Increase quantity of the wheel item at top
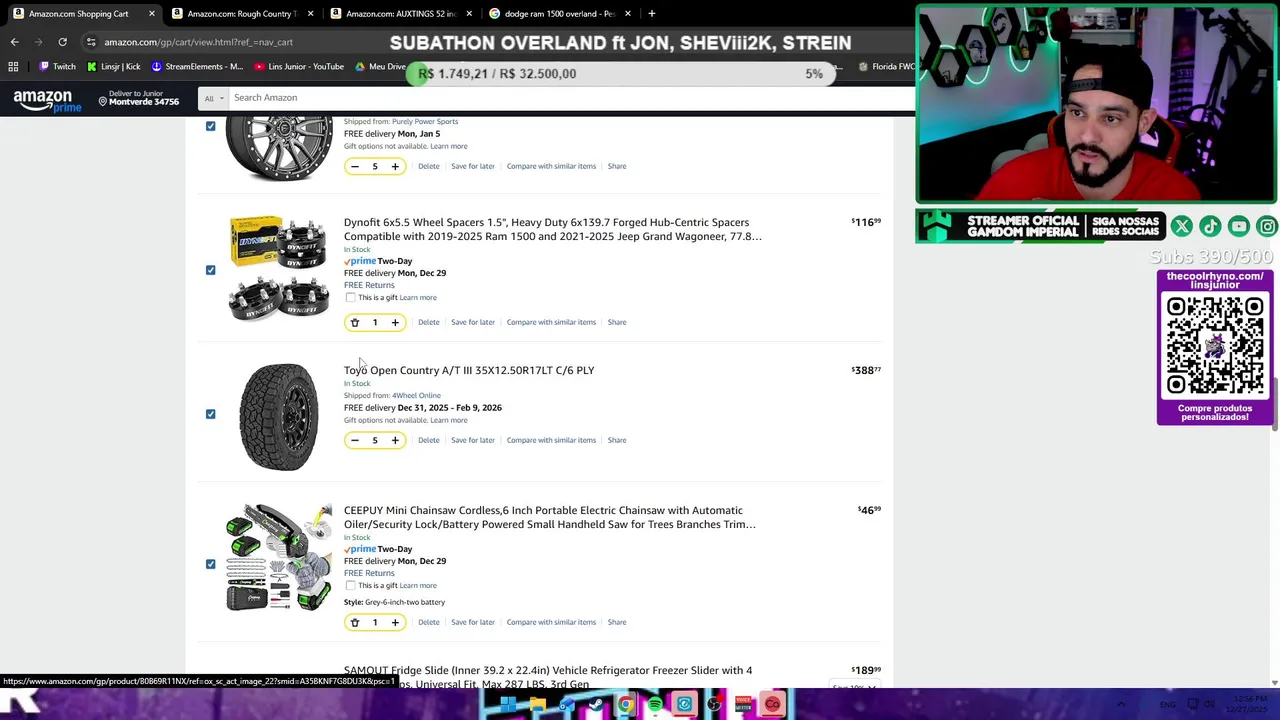Screen dimensions: 1280x720 pyautogui.click(x=395, y=166)
